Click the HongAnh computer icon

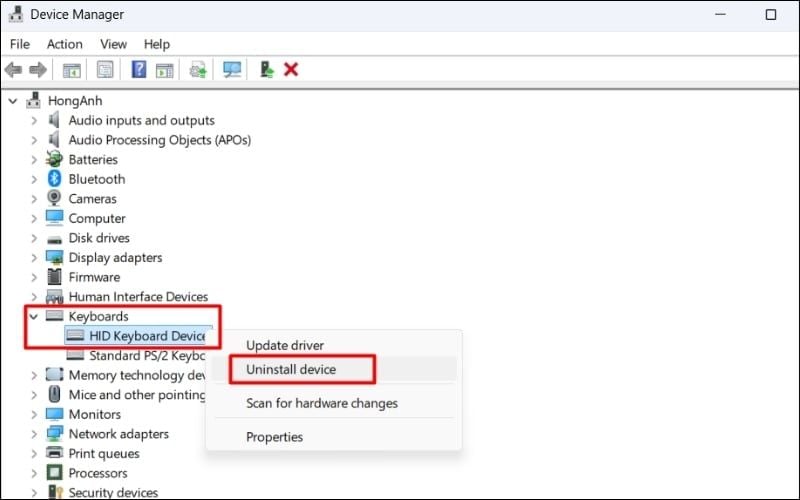pos(34,100)
